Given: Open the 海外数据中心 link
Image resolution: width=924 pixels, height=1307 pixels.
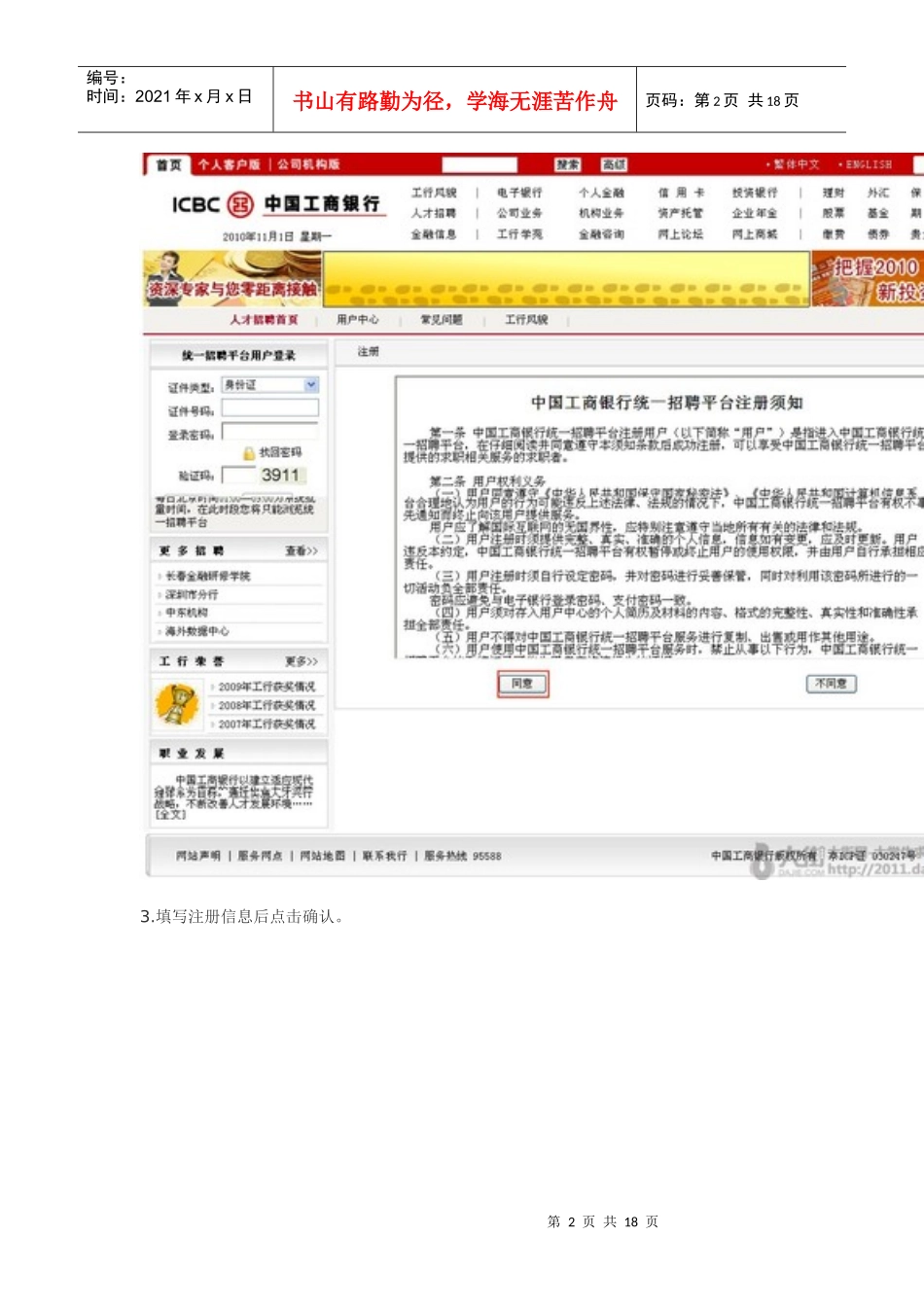Looking at the screenshot, I should pyautogui.click(x=197, y=632).
